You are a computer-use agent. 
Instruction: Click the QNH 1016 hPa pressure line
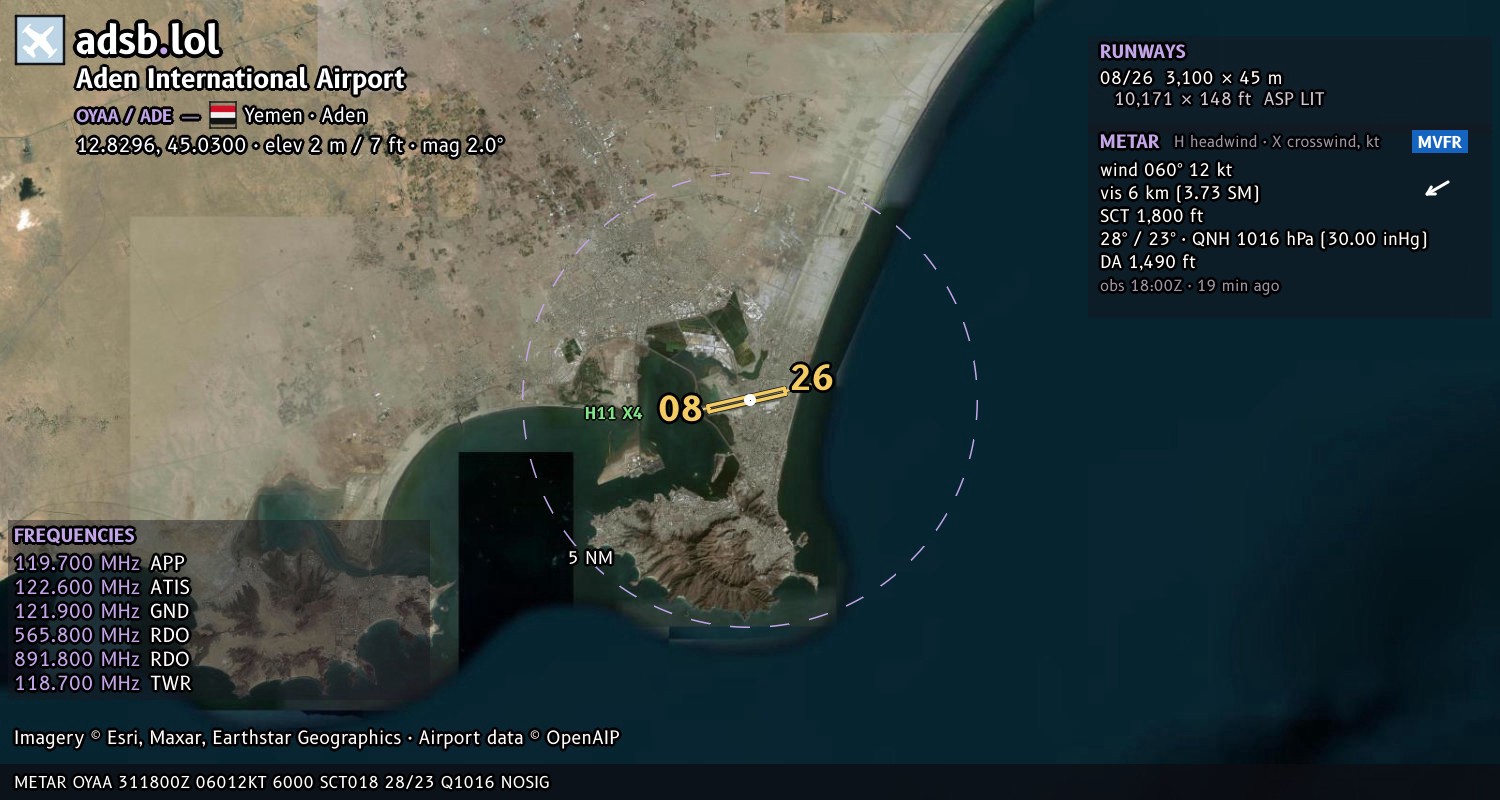click(1263, 239)
